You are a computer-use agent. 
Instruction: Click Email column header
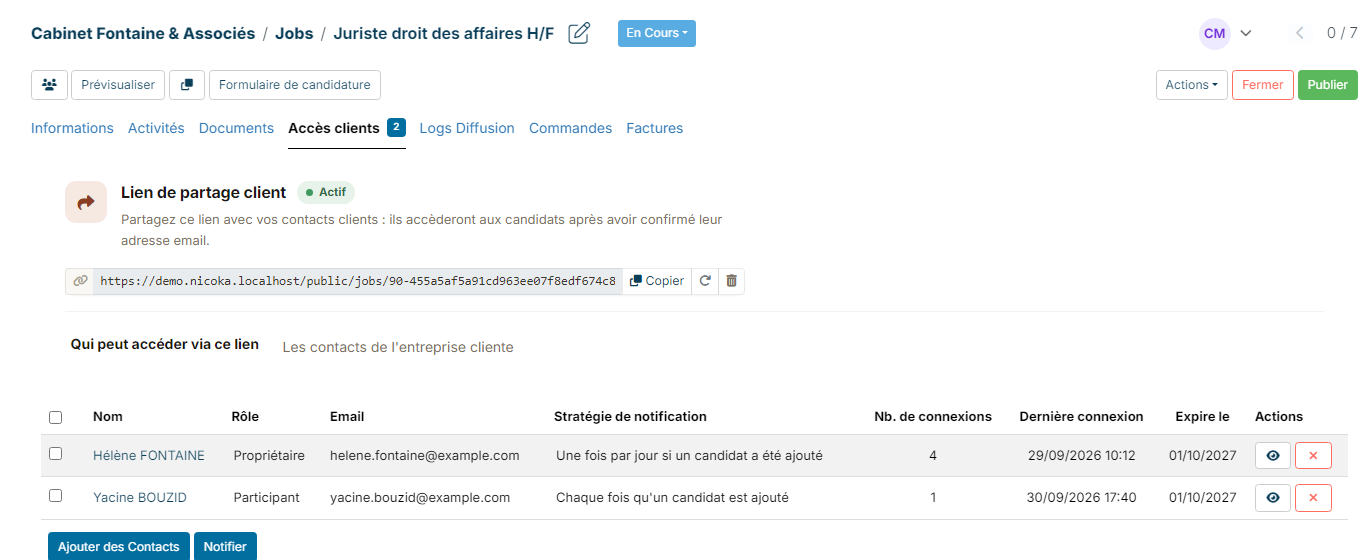coord(347,417)
